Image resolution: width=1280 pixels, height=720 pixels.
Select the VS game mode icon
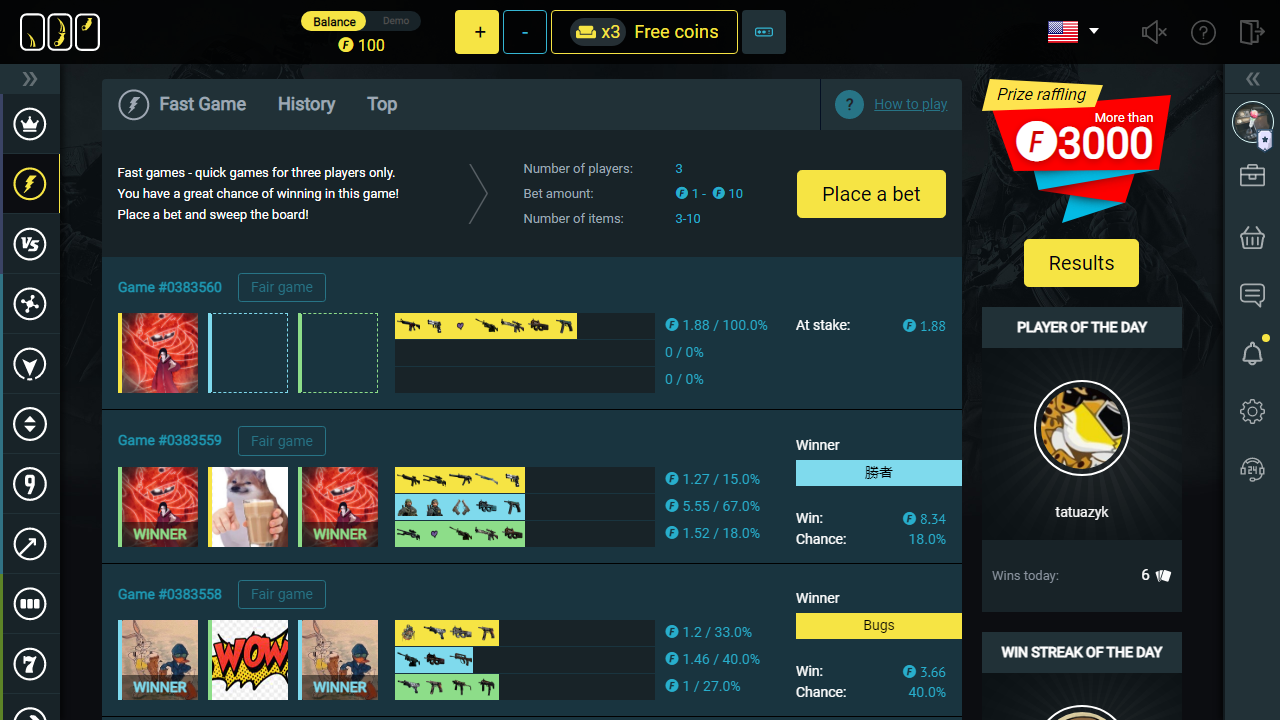click(x=30, y=244)
